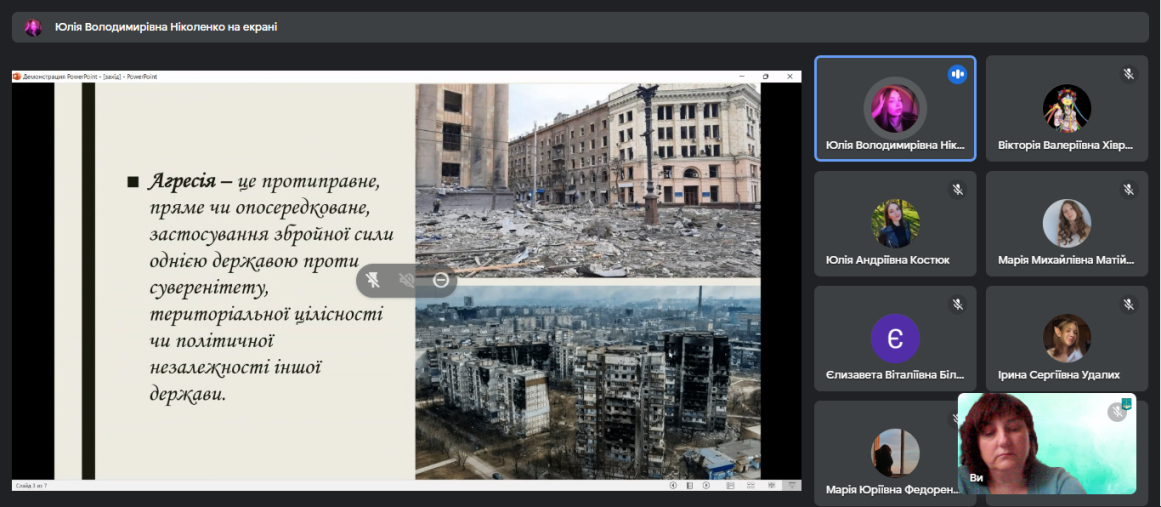Select the Юлія Володимирівна Нік... participant name

(x=895, y=146)
